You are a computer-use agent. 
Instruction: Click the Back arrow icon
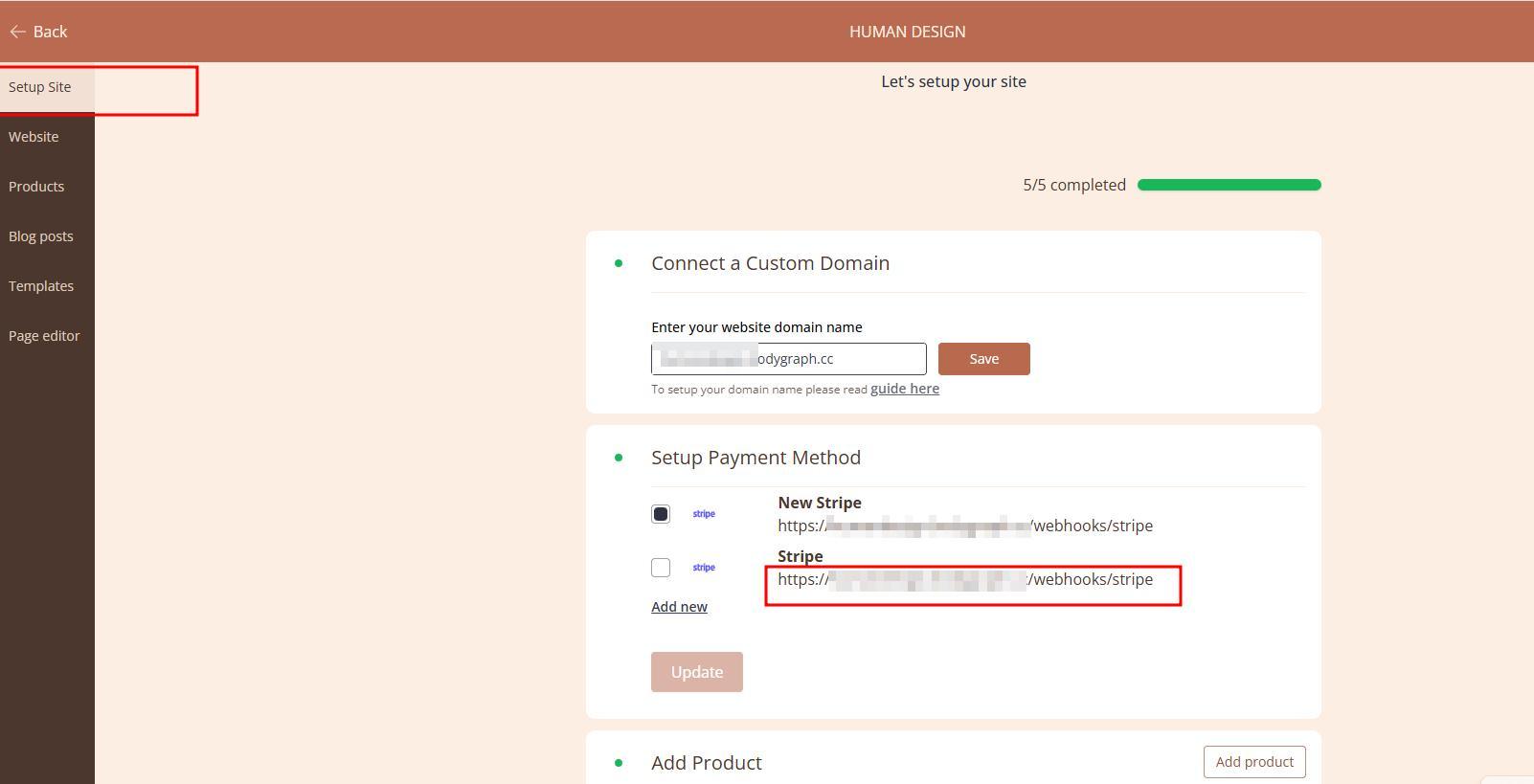coord(17,32)
